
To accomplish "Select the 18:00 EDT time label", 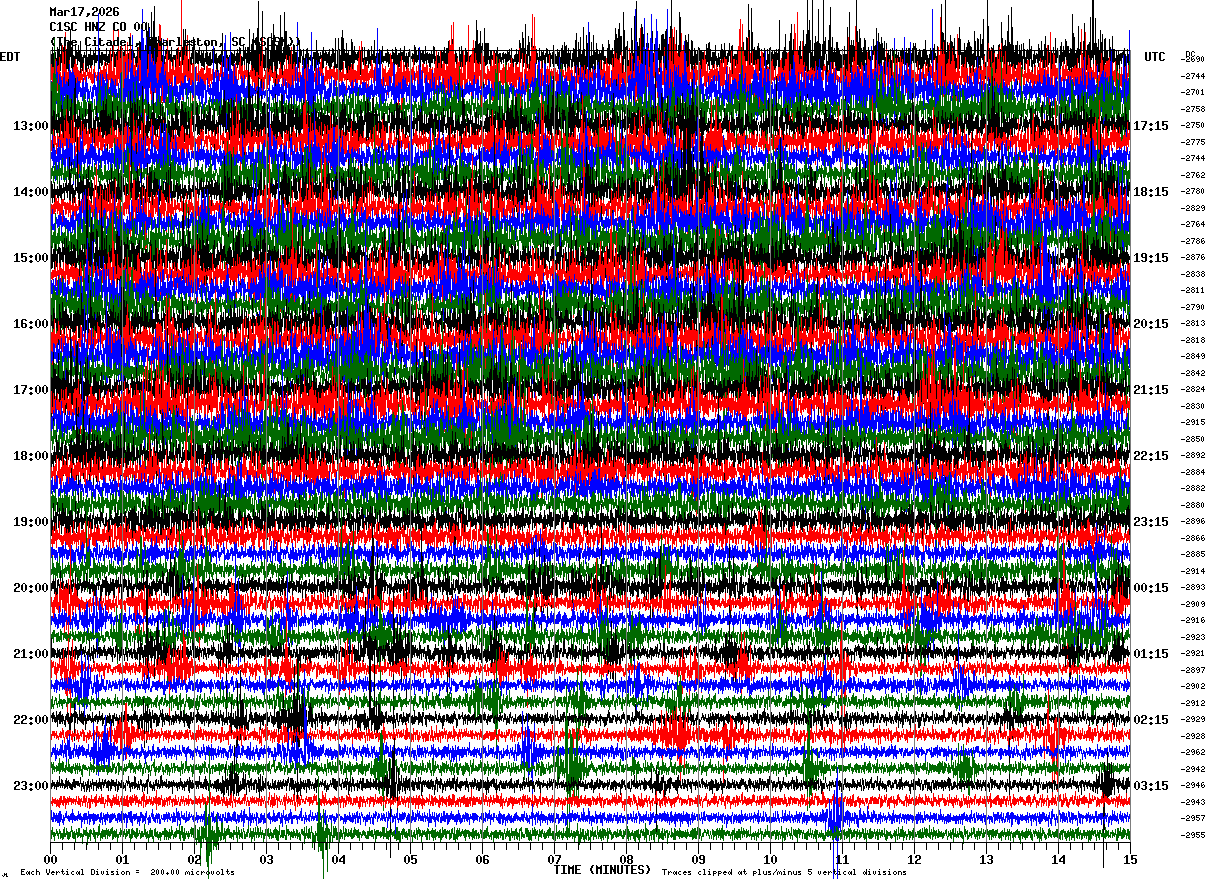I will click(31, 456).
